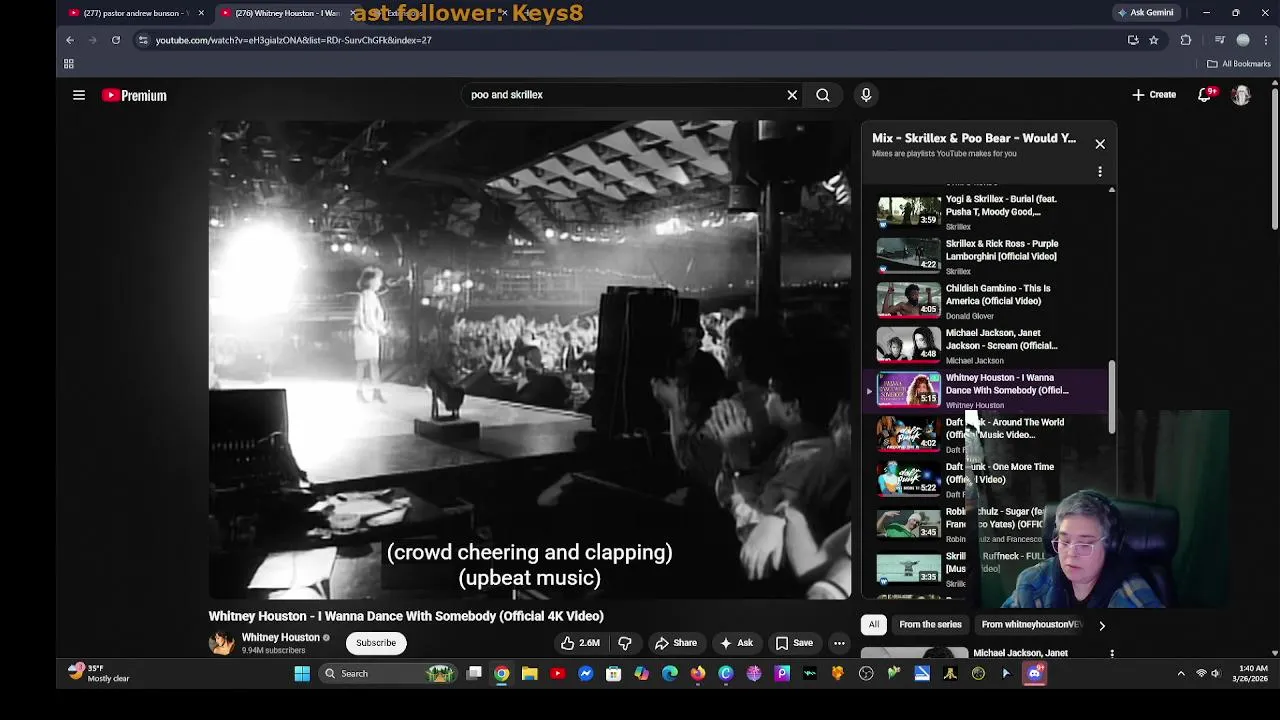Open the YouTube account avatar menu
The image size is (1280, 720).
1241,95
